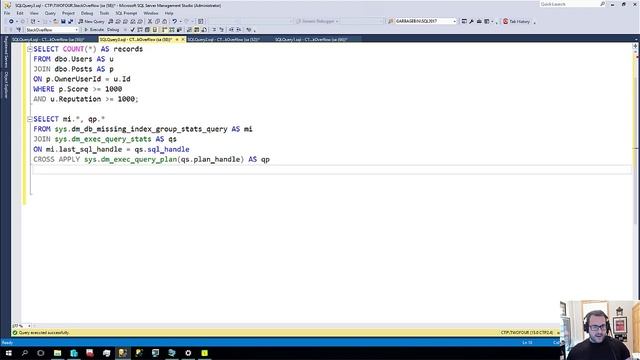640x360 pixels.
Task: Open the Tools menu
Action: click(104, 13)
